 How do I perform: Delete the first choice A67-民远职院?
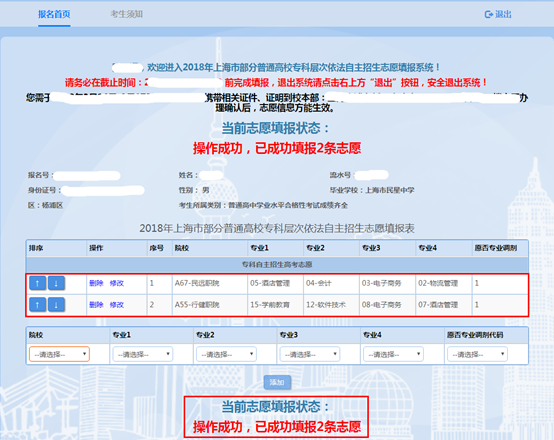96,283
